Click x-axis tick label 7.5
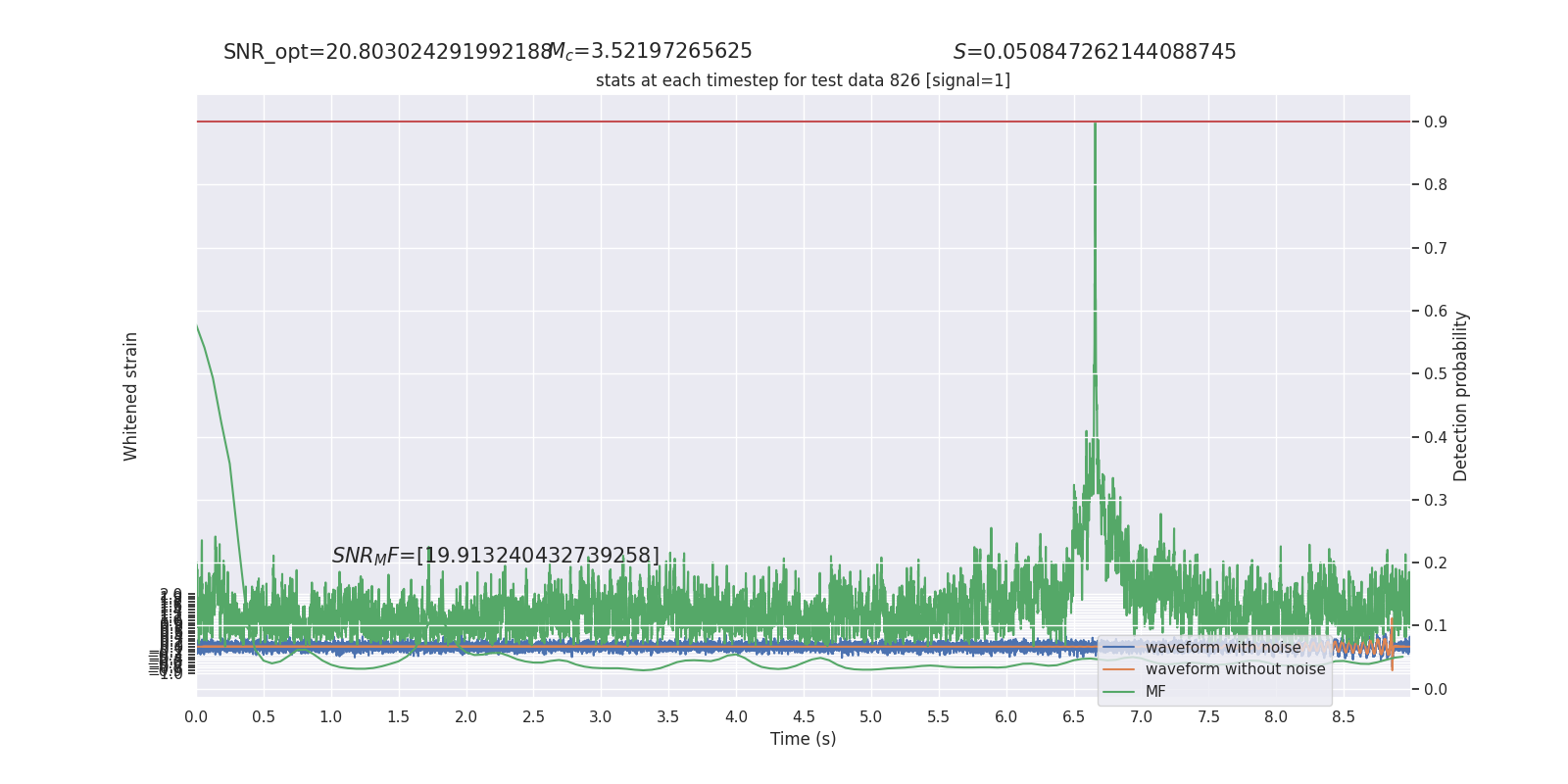The image size is (1568, 784). pos(1209,717)
